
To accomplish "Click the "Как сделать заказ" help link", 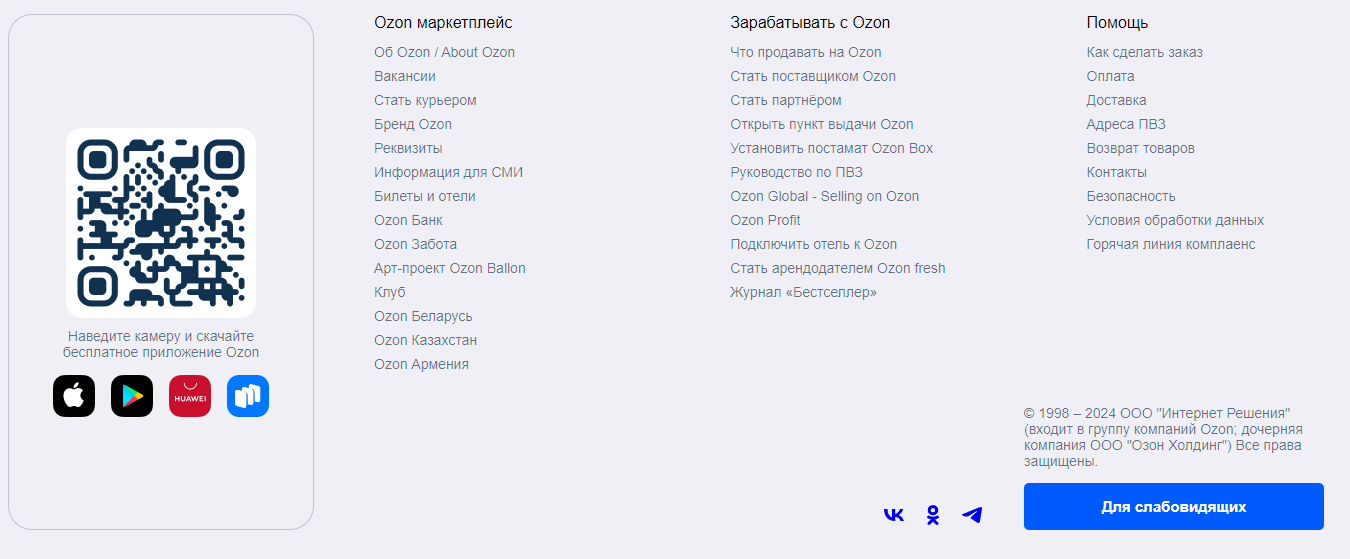I will tap(1145, 52).
